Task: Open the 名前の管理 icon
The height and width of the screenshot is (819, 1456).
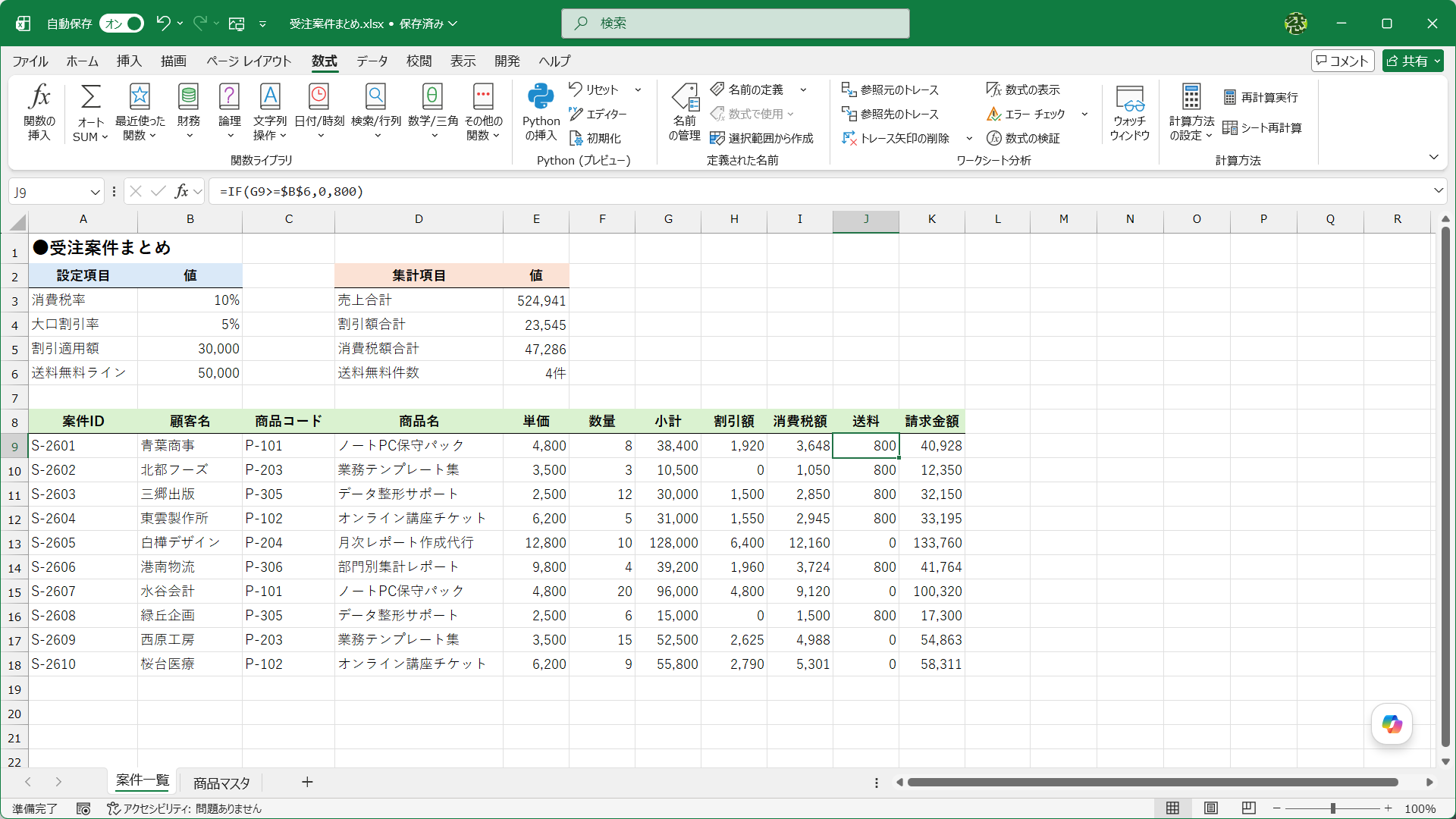Action: coord(684,112)
